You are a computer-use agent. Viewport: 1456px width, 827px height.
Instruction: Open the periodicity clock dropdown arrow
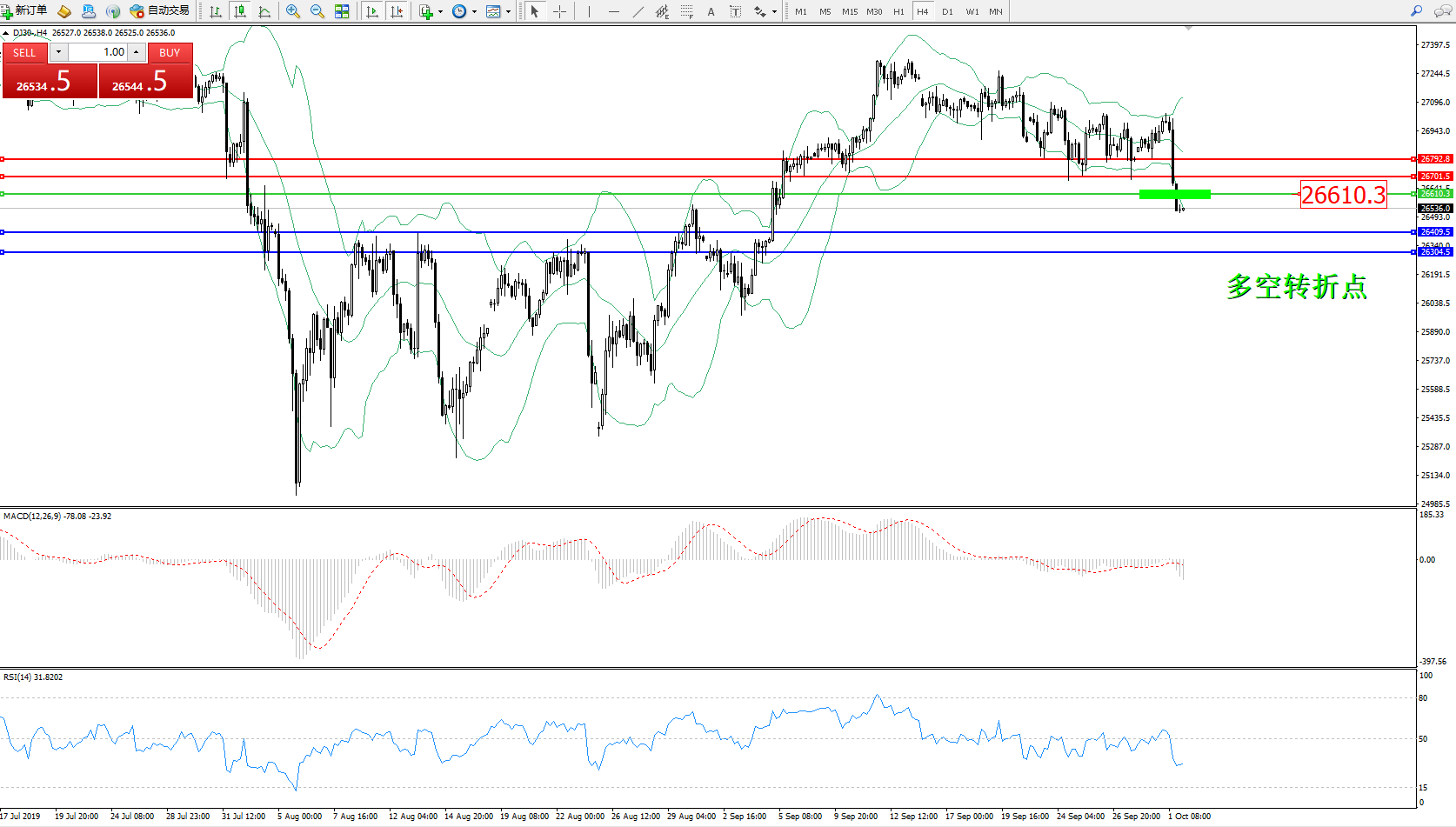[x=474, y=11]
